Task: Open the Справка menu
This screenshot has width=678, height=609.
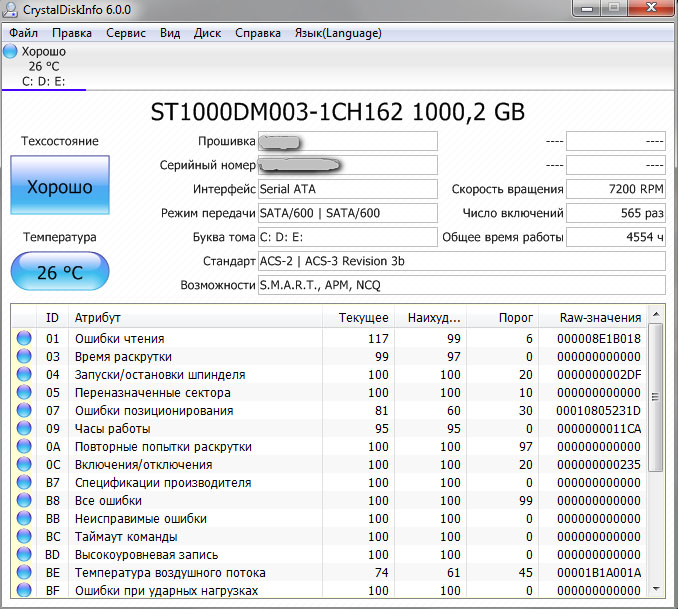Action: (x=258, y=33)
